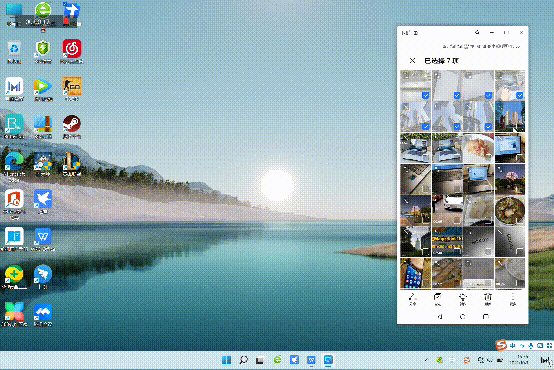Screen dimensions: 554x370
Task: Open the three-dot more options menu
Action: point(513,299)
